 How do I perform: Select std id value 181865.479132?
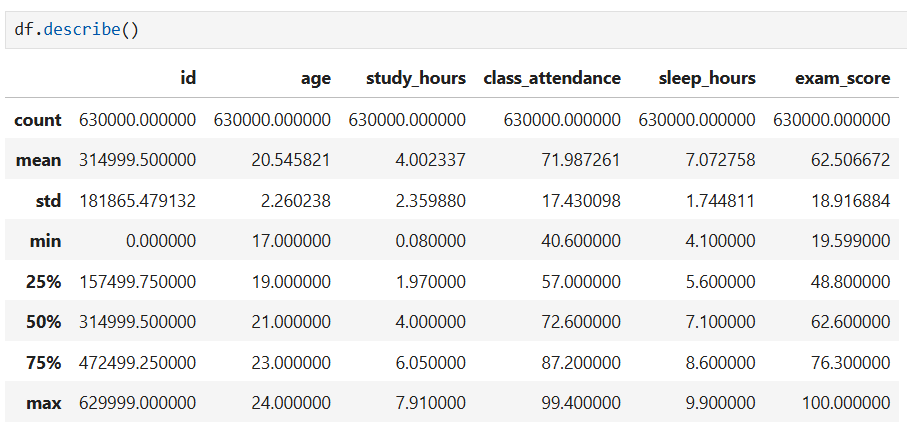click(138, 201)
